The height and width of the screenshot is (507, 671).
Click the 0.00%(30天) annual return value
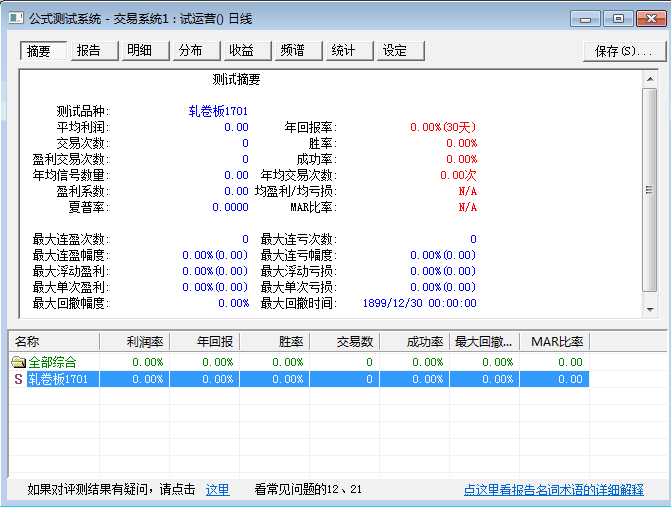[443, 127]
